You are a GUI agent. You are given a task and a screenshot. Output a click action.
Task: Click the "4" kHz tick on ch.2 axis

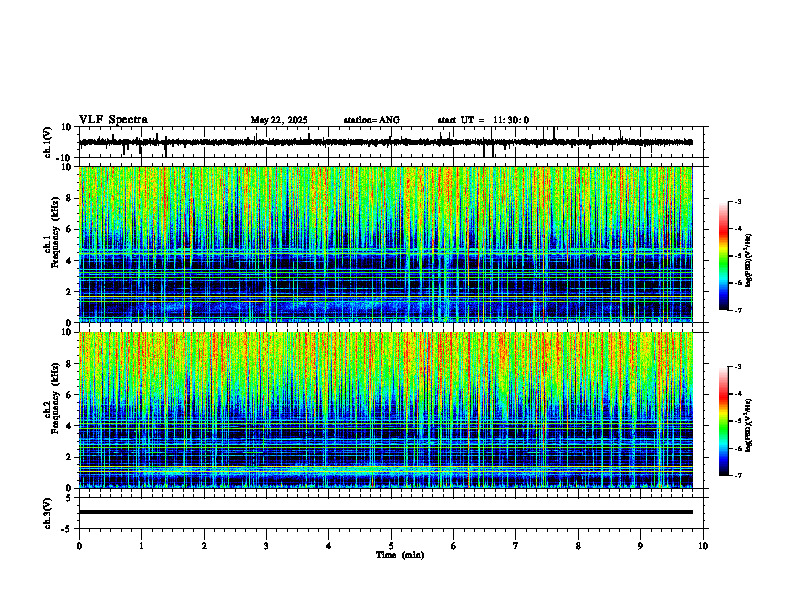68,426
